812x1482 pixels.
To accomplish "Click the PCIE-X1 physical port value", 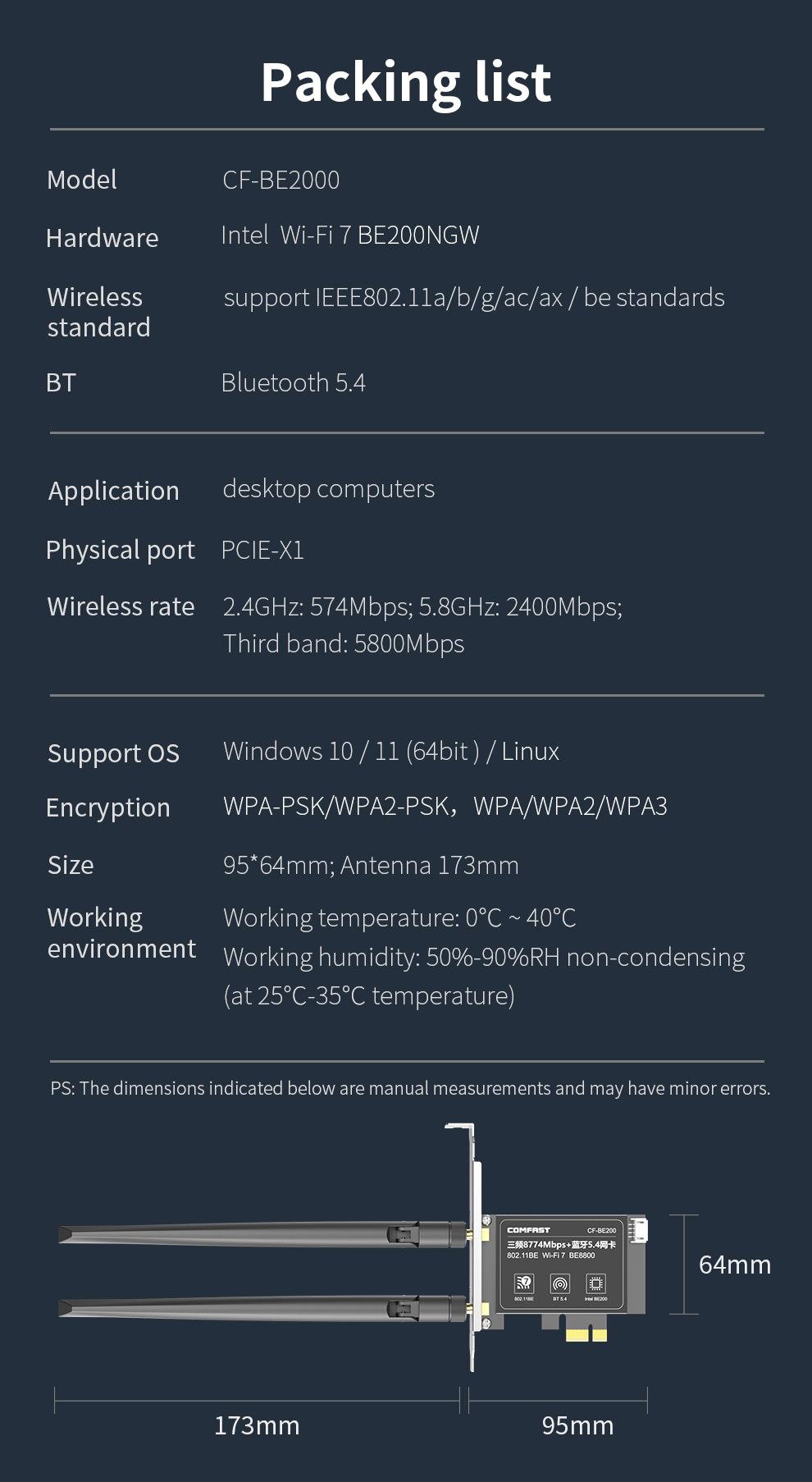I will tap(262, 550).
